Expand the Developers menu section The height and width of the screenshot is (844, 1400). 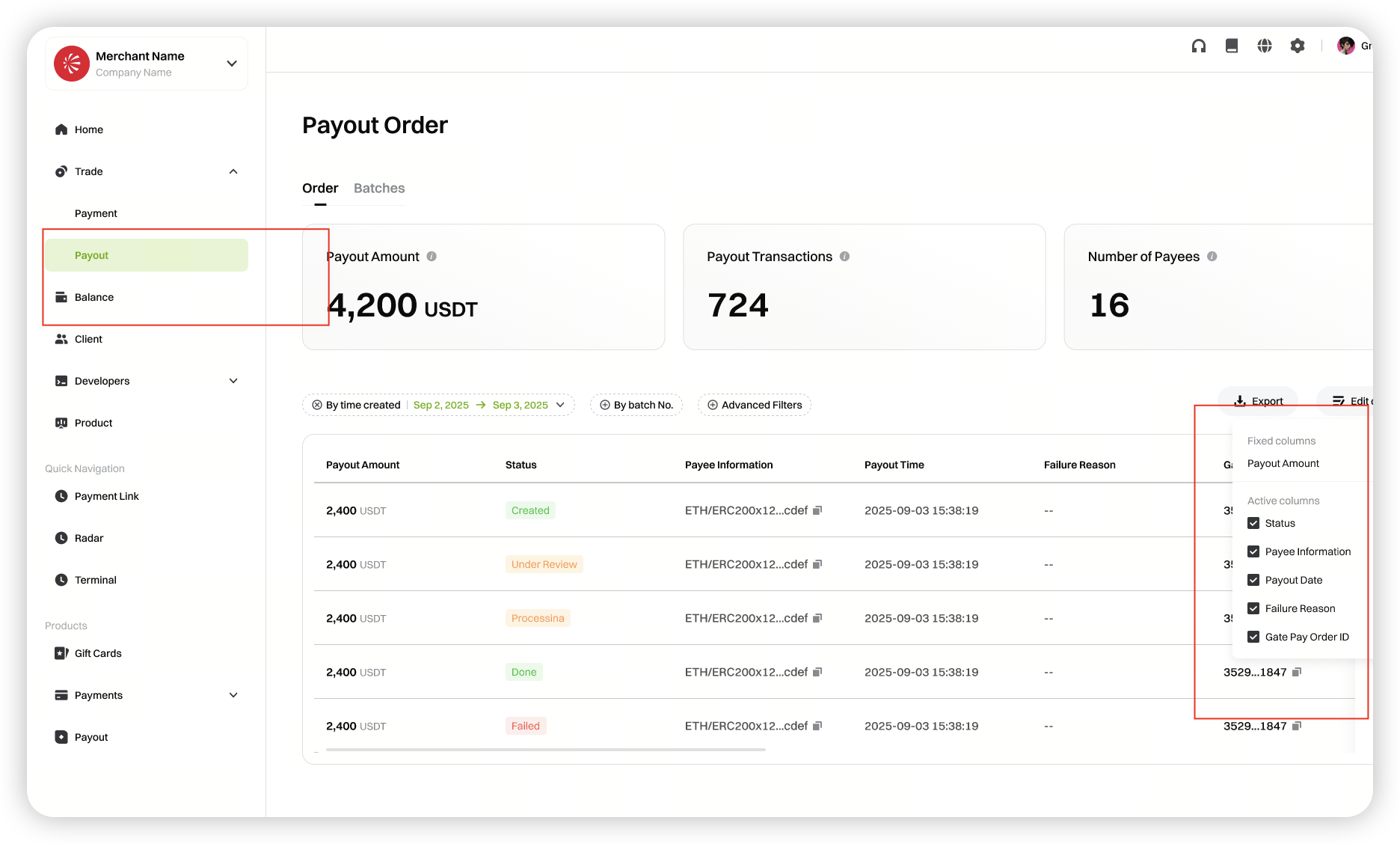coord(233,381)
